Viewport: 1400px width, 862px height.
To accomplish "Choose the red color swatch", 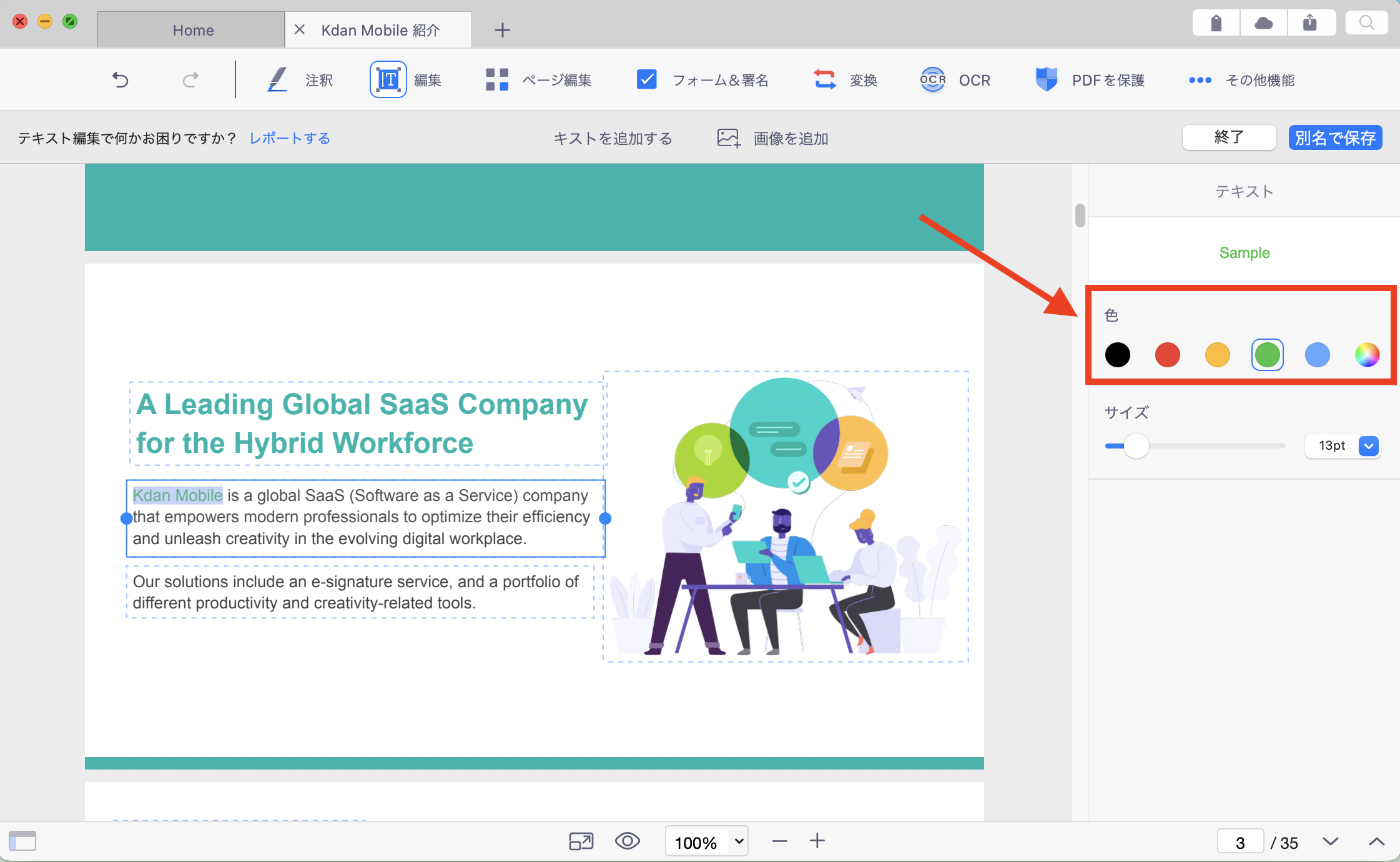I will pos(1167,355).
